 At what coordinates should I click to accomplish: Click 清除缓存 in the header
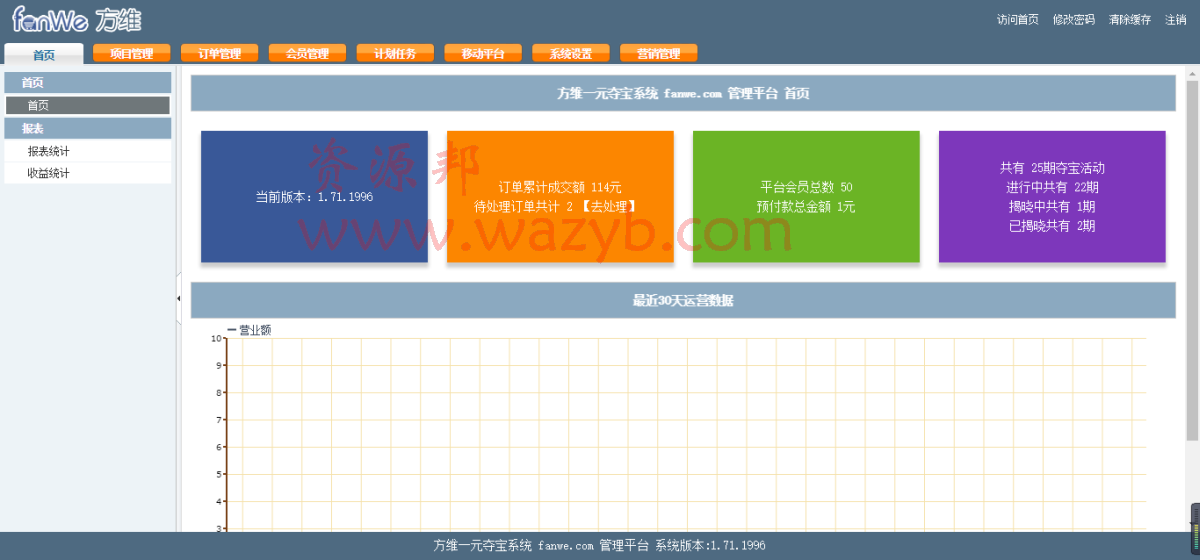(x=1130, y=20)
